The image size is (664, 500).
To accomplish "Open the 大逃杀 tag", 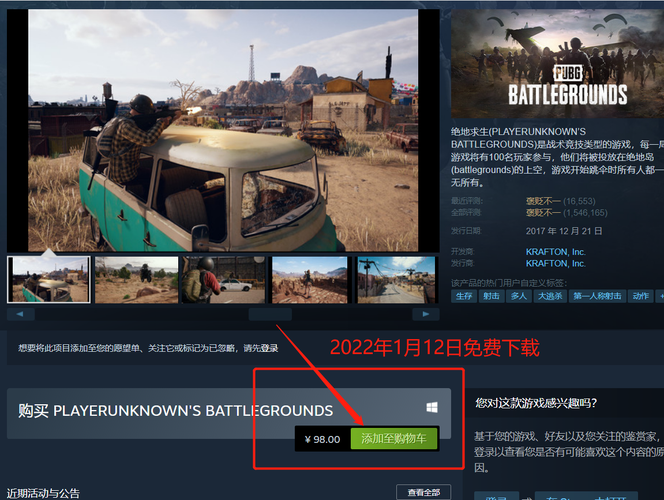I will pos(550,296).
